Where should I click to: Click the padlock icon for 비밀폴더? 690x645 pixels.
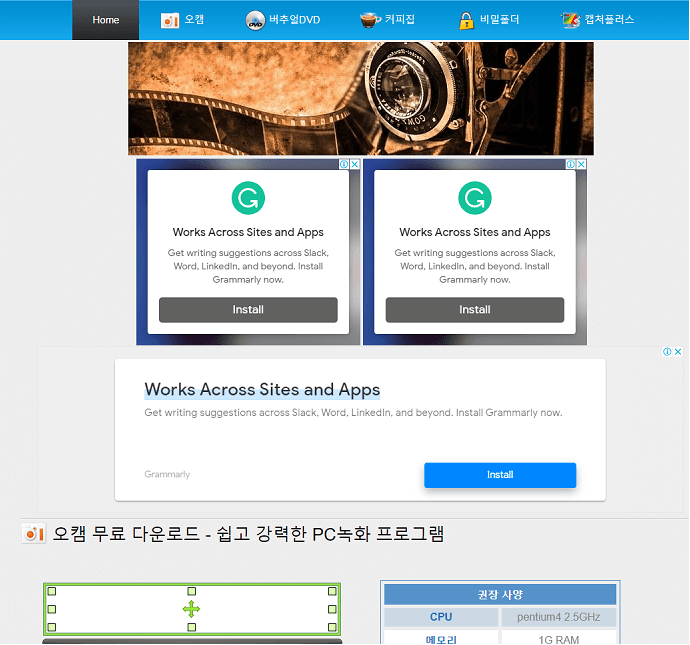pos(466,20)
